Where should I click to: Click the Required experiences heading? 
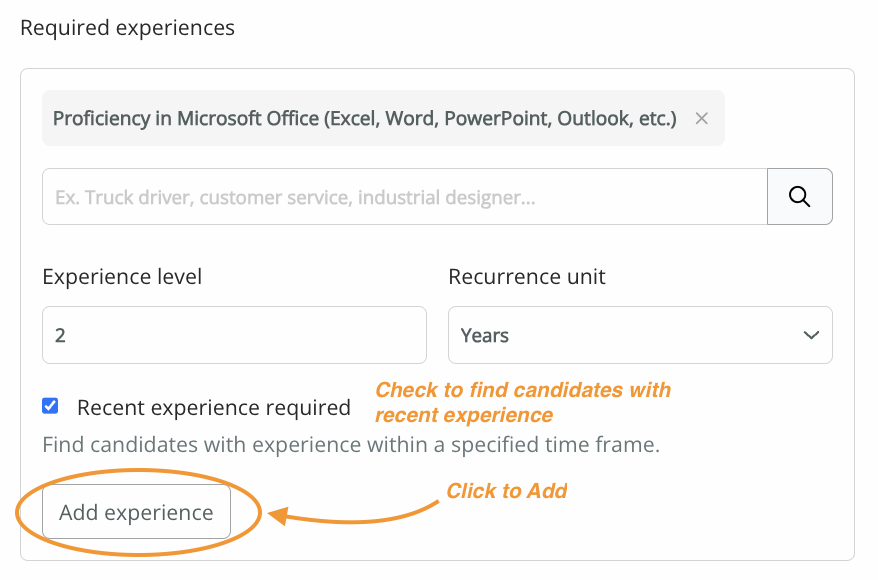coord(128,27)
